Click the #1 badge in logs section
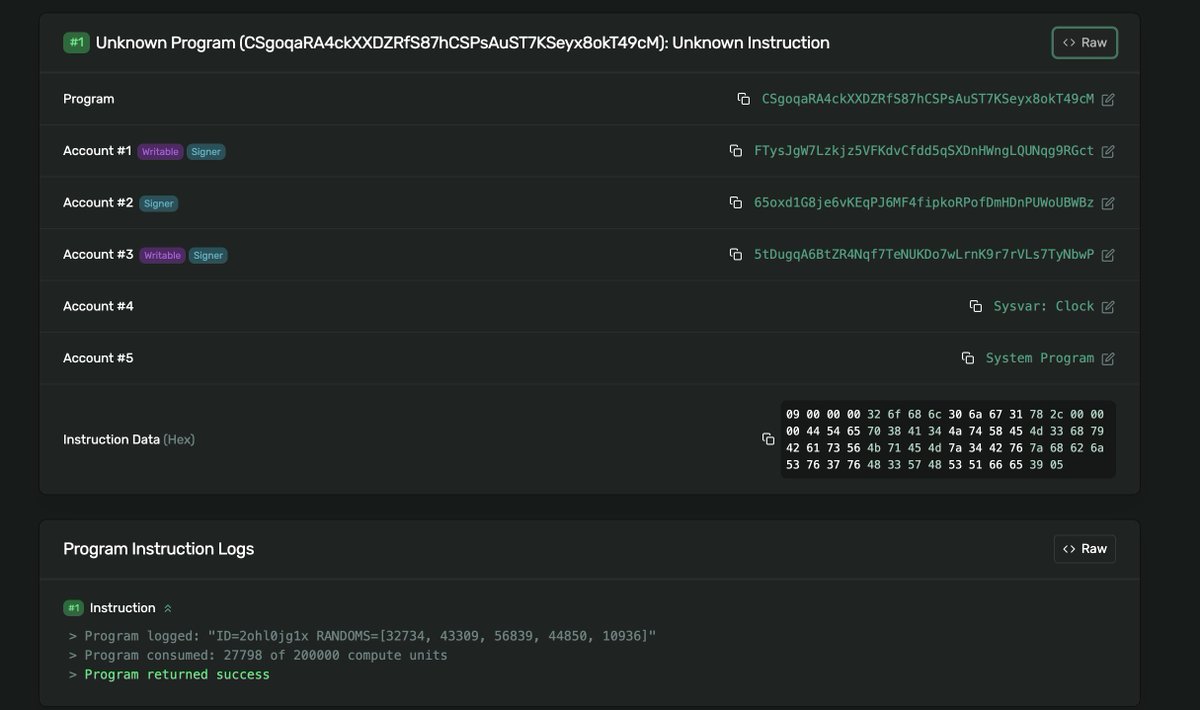 pyautogui.click(x=74, y=608)
